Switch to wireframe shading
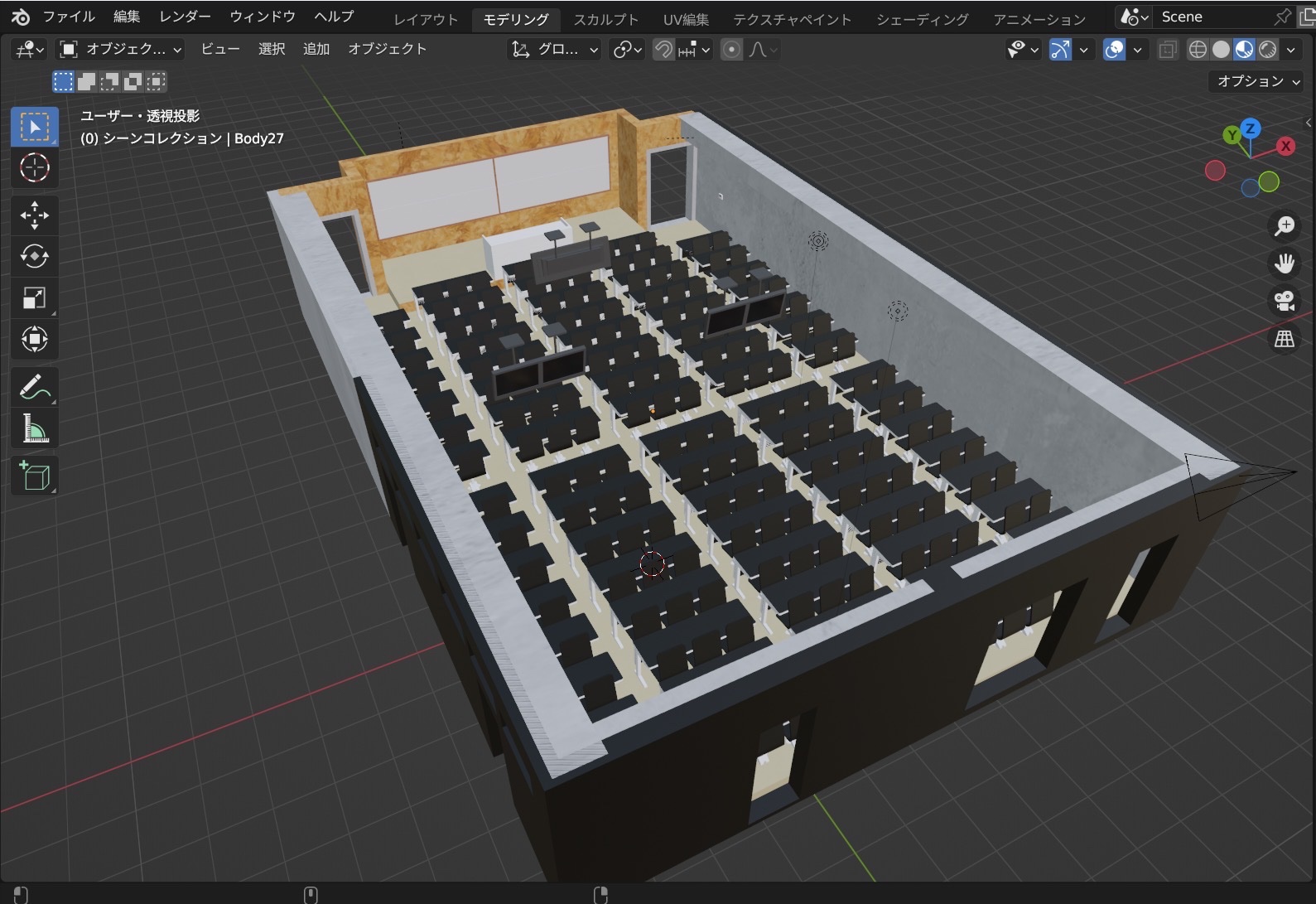This screenshot has width=1316, height=904. (1198, 50)
